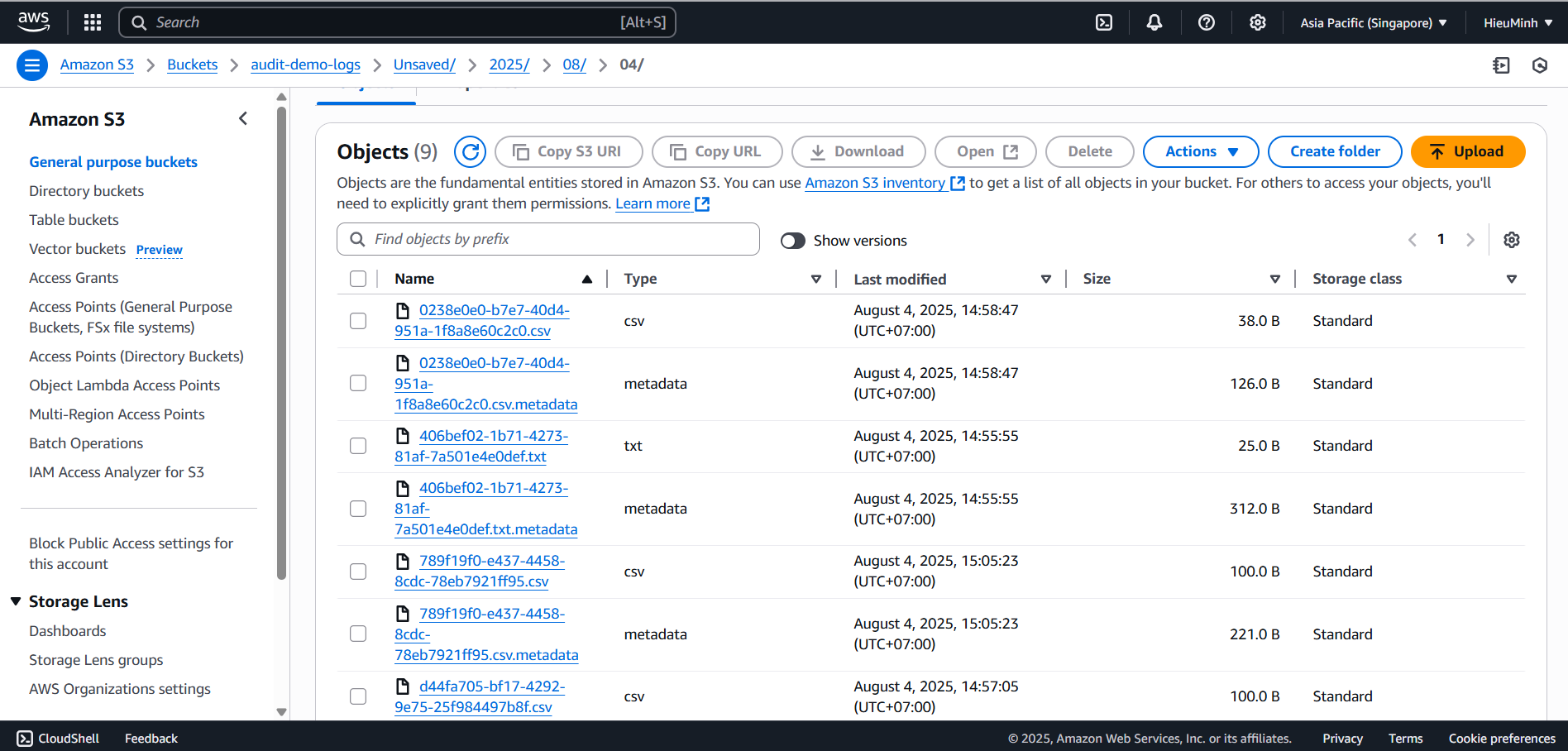Click the orange Upload button
1568x751 pixels.
1468,151
